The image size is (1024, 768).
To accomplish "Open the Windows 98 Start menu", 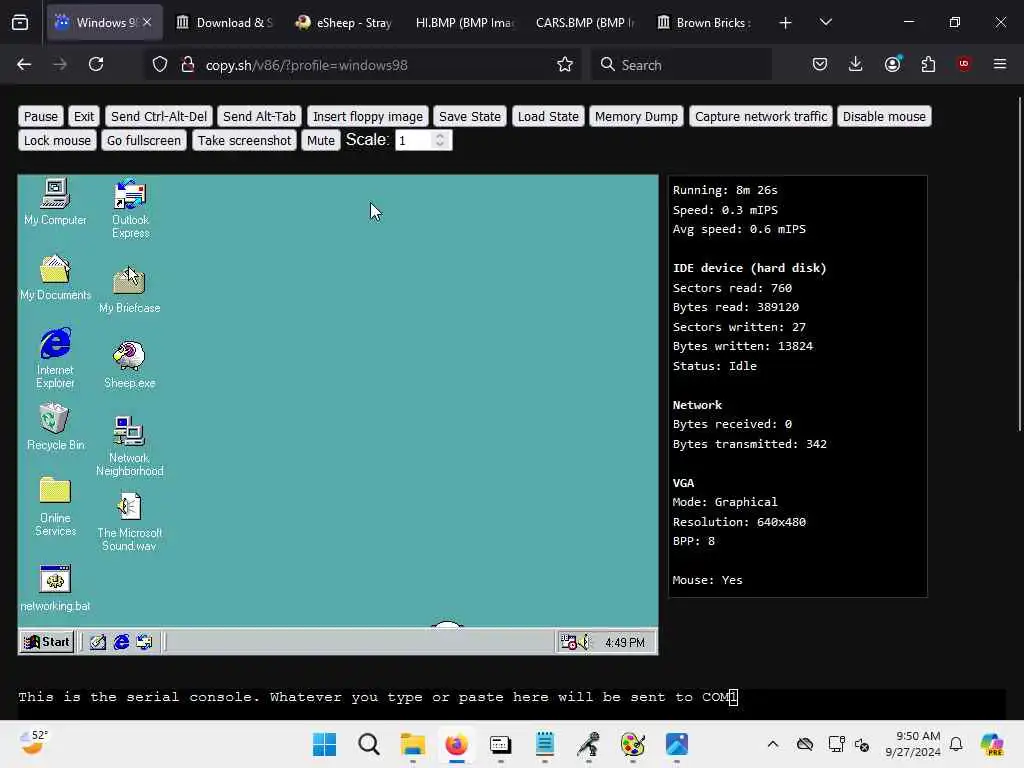I will click(x=47, y=642).
